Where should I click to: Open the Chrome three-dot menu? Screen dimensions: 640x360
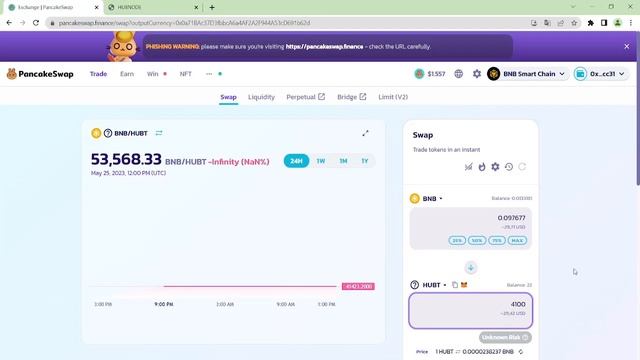(631, 23)
